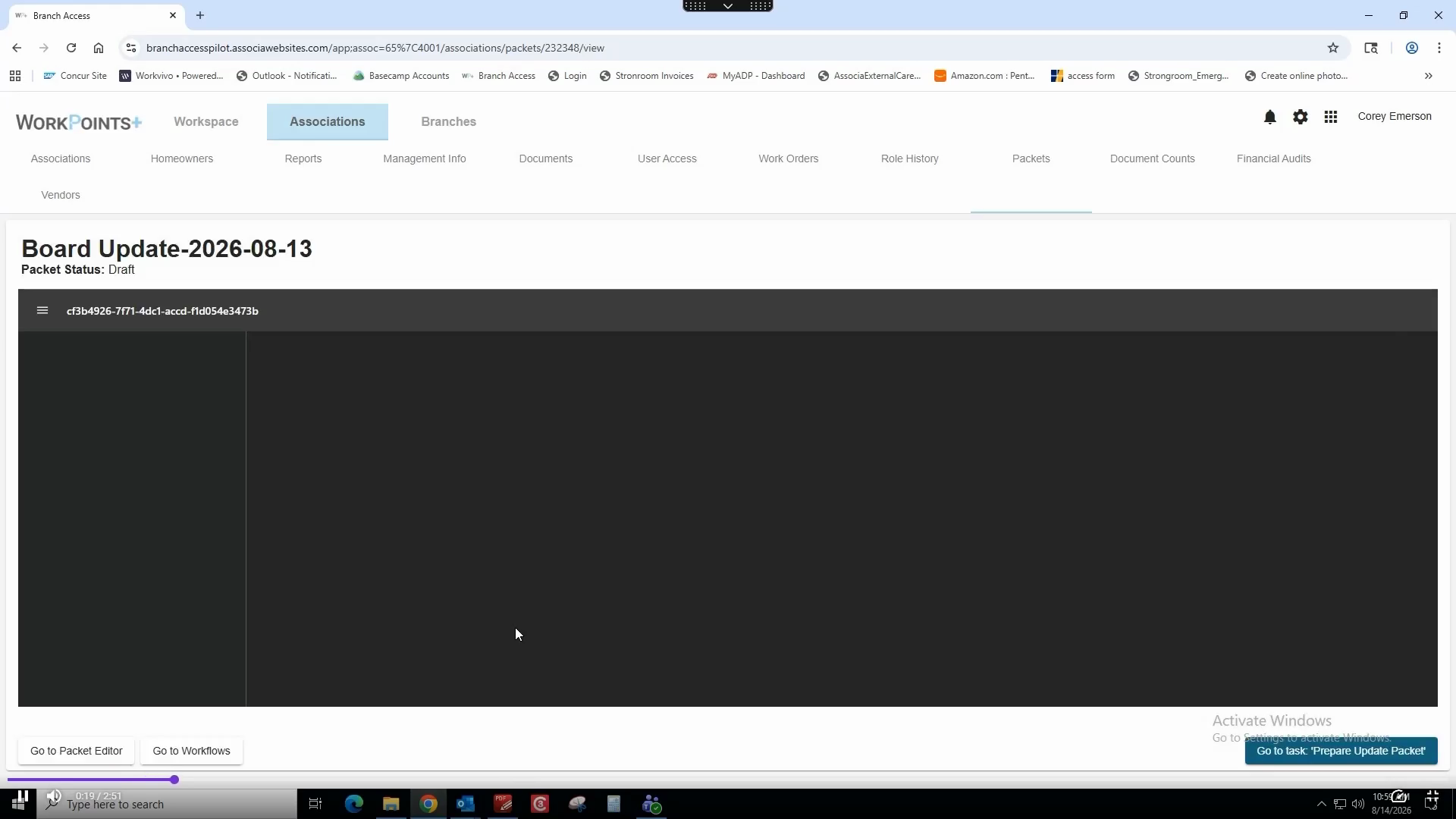This screenshot has height=819, width=1456.
Task: Bookmark this page with the star icon
Action: (1333, 48)
